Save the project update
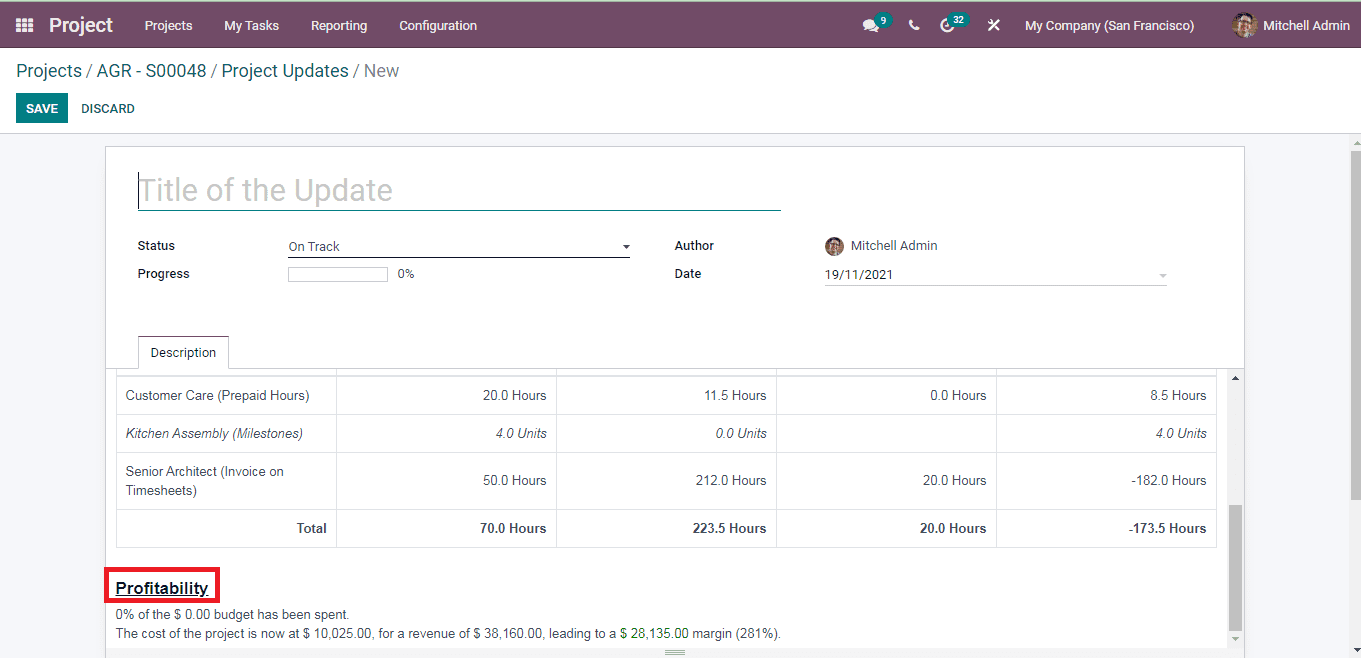1361x658 pixels. pyautogui.click(x=41, y=108)
